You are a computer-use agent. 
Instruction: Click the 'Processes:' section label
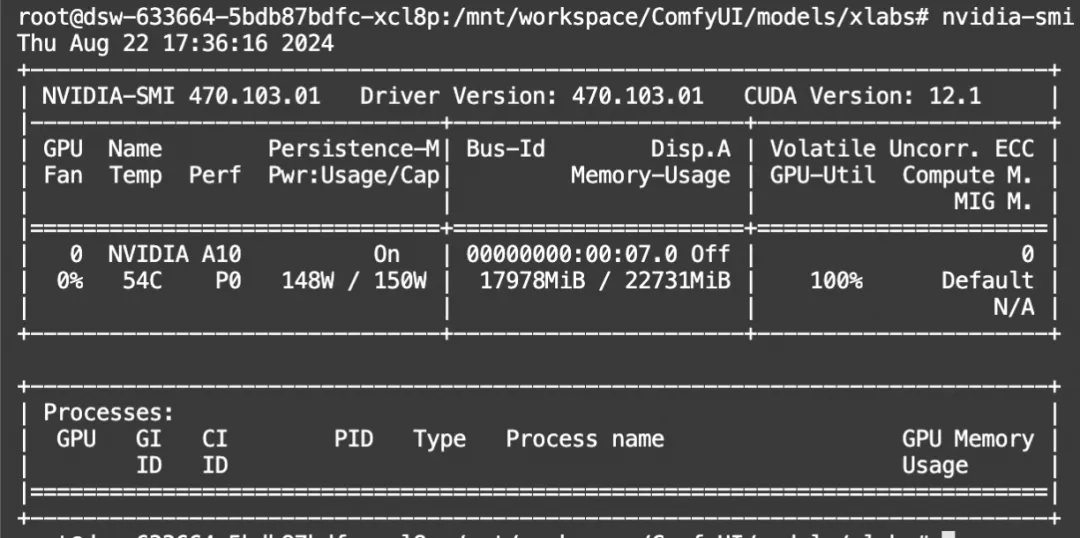109,413
